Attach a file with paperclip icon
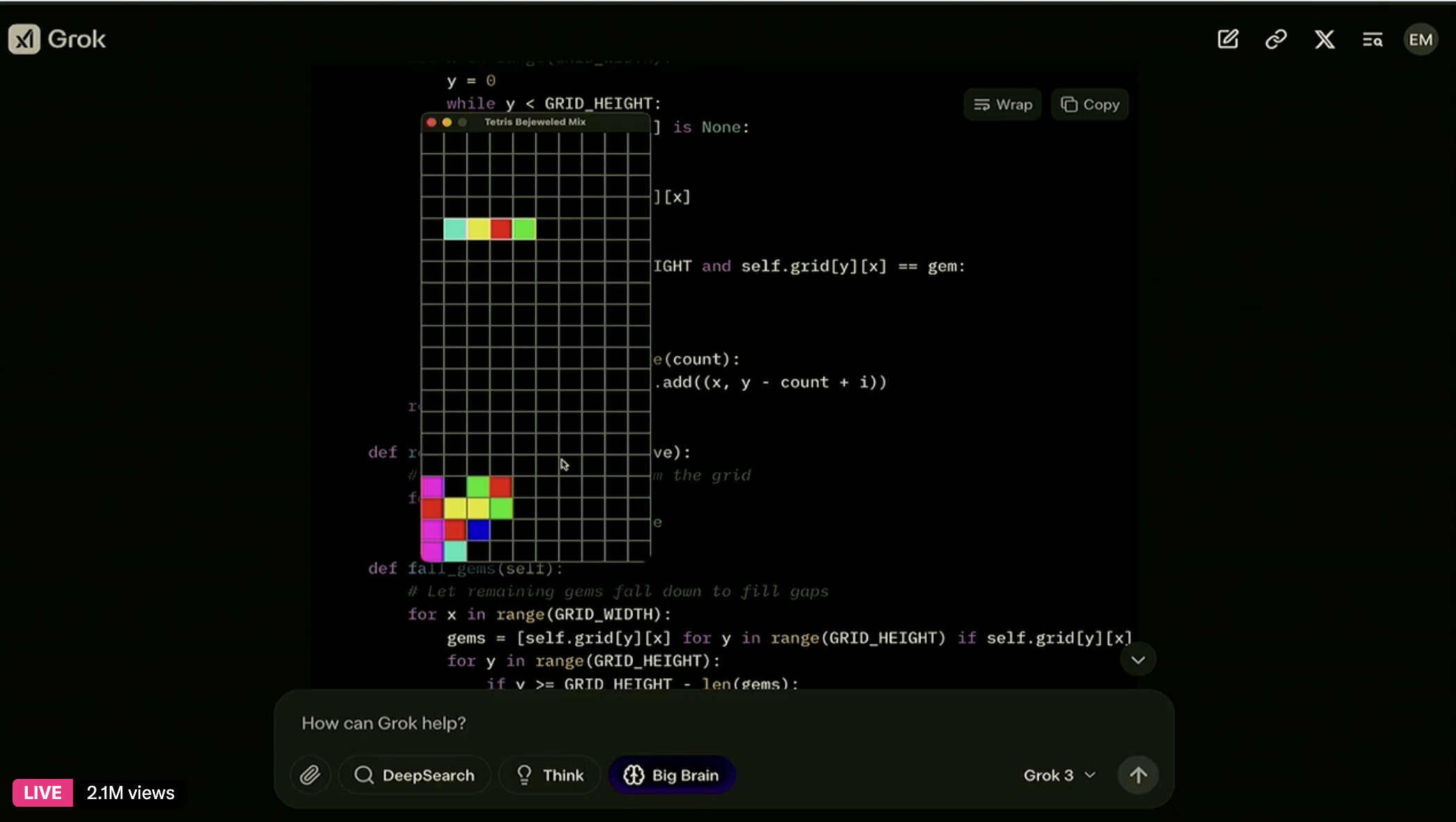 point(310,775)
